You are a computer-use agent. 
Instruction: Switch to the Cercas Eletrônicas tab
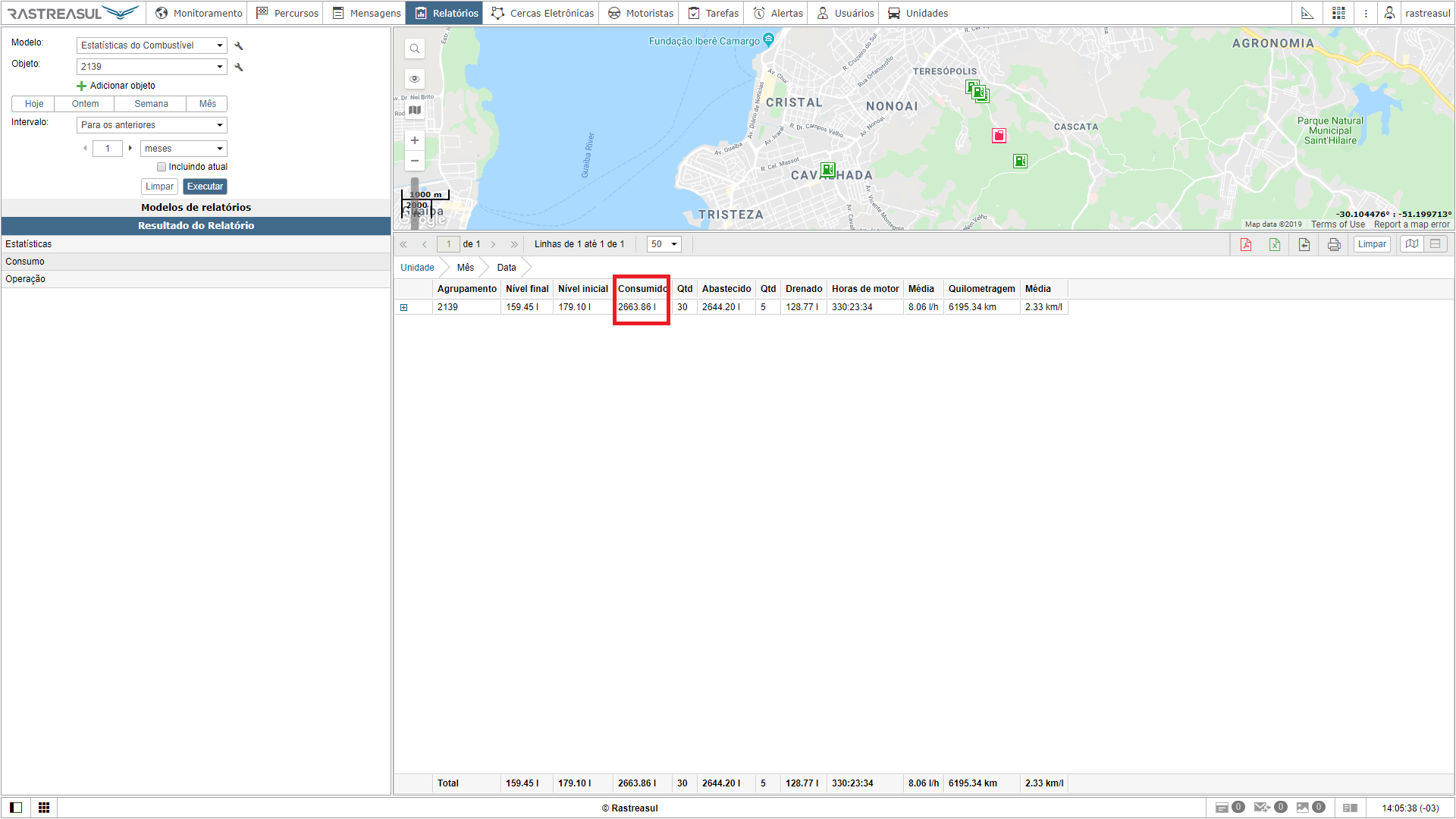click(x=542, y=13)
